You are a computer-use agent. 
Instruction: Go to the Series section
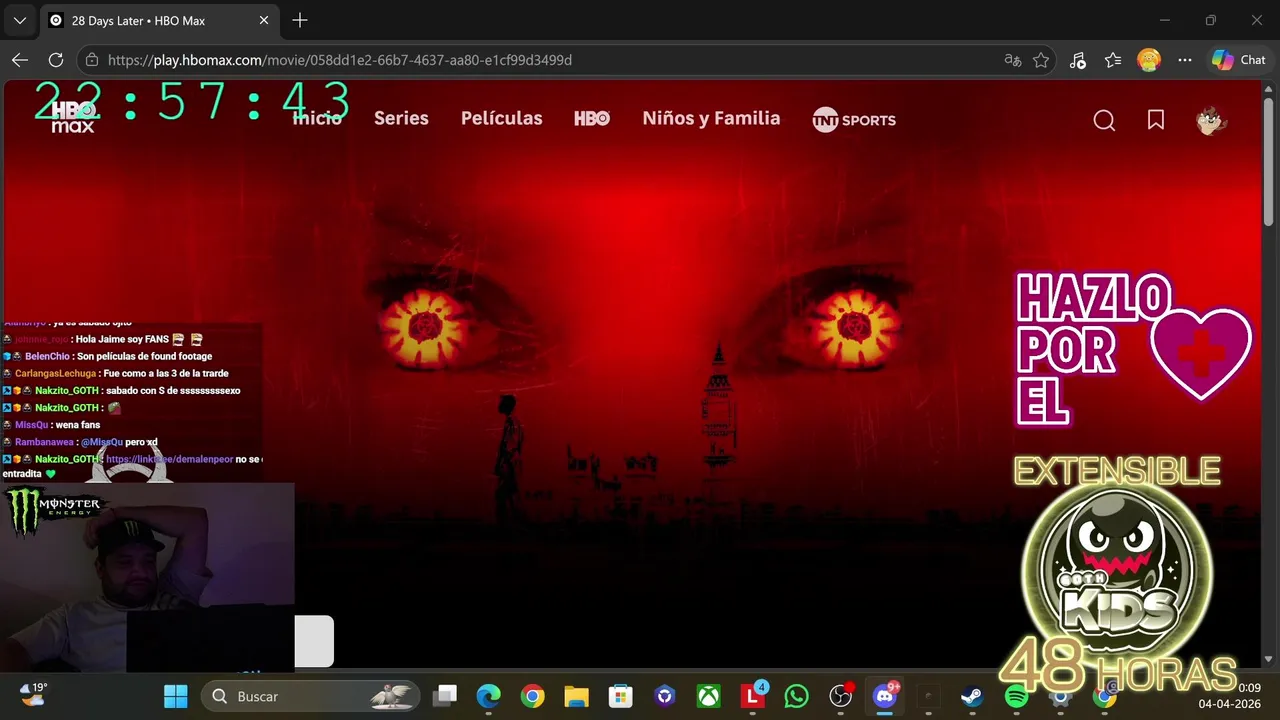tap(401, 118)
